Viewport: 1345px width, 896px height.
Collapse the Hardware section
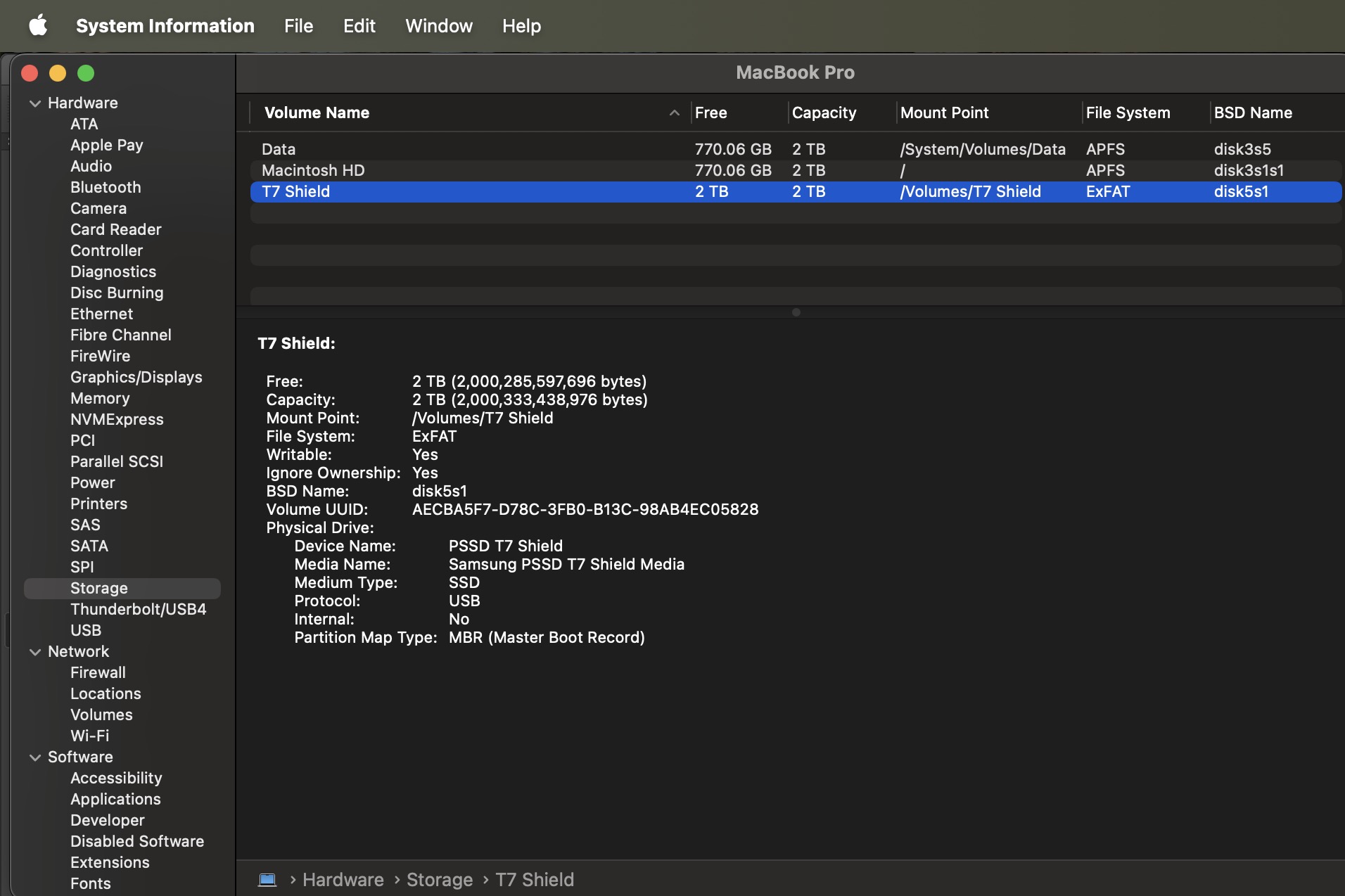pos(35,103)
